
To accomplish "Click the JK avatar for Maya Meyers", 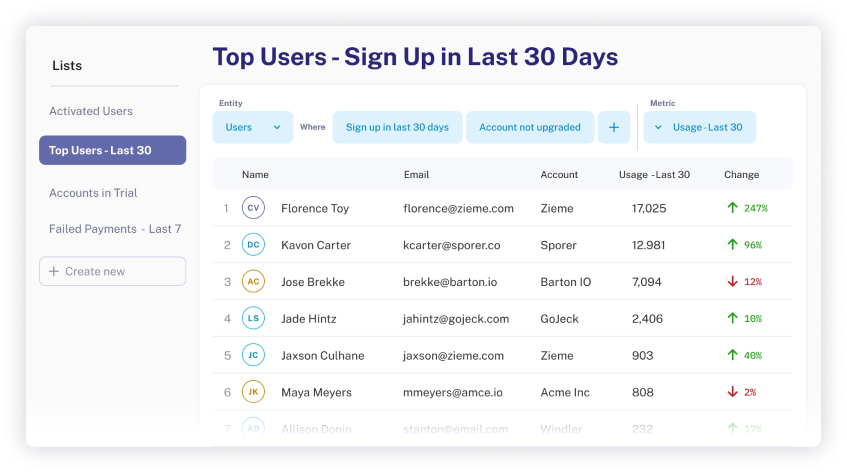I will (253, 392).
